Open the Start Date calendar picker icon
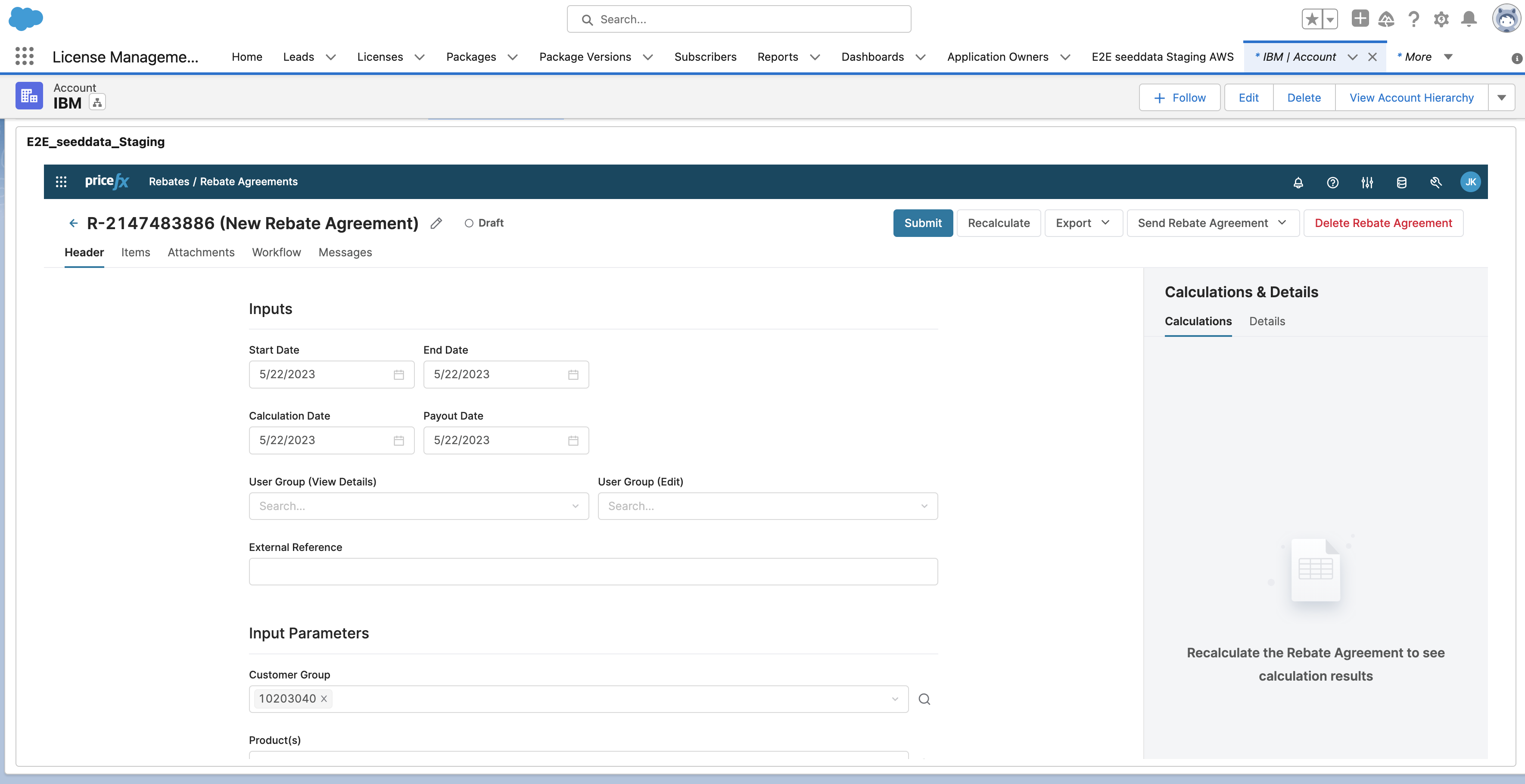The height and width of the screenshot is (784, 1525). click(x=398, y=375)
